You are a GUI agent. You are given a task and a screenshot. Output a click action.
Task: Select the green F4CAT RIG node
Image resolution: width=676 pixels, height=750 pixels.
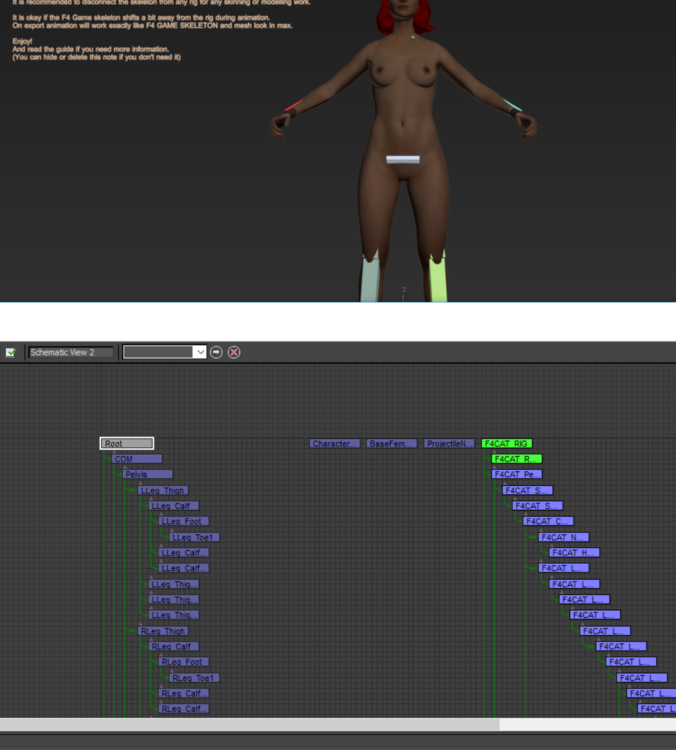507,444
